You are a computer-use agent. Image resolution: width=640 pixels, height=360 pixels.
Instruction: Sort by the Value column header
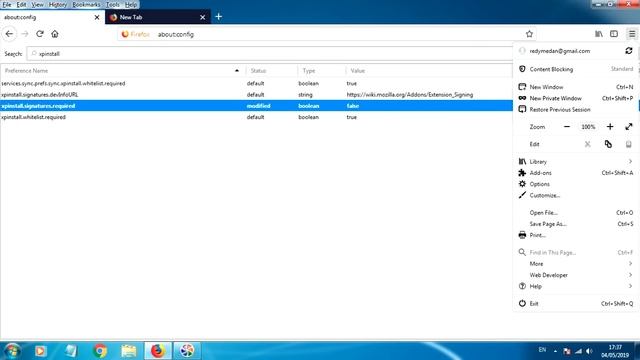tap(429, 71)
